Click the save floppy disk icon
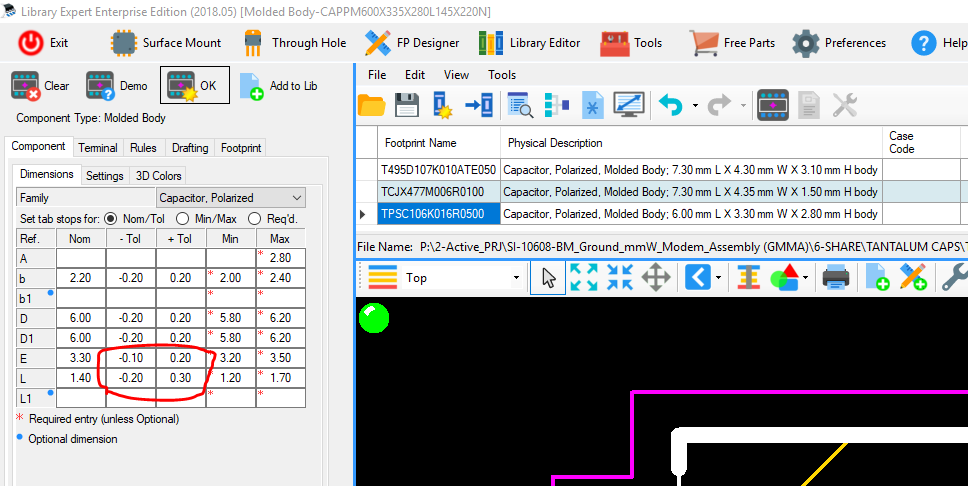Image resolution: width=968 pixels, height=486 pixels. tap(406, 104)
